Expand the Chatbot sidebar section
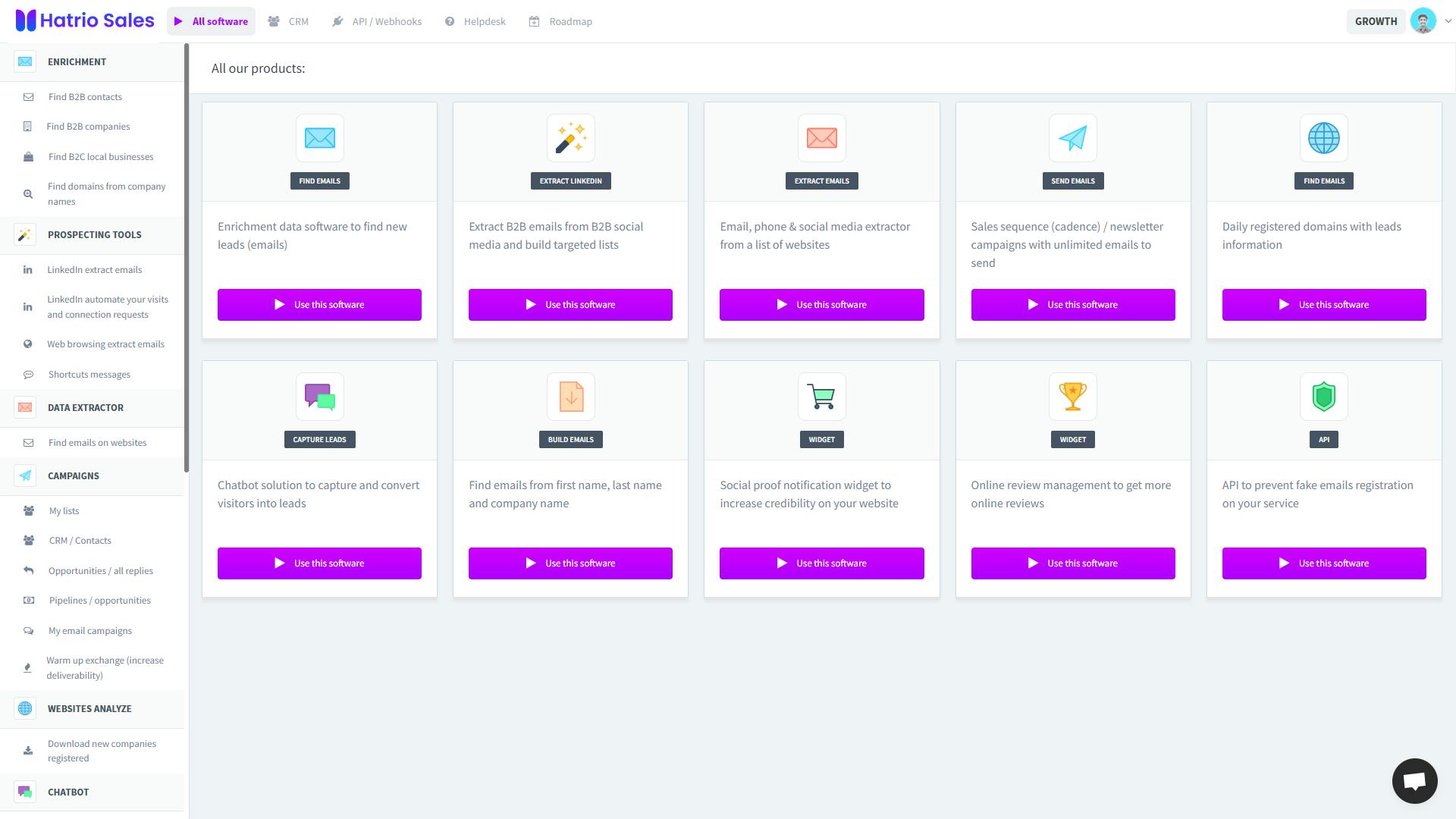Image resolution: width=1456 pixels, height=819 pixels. click(x=68, y=792)
